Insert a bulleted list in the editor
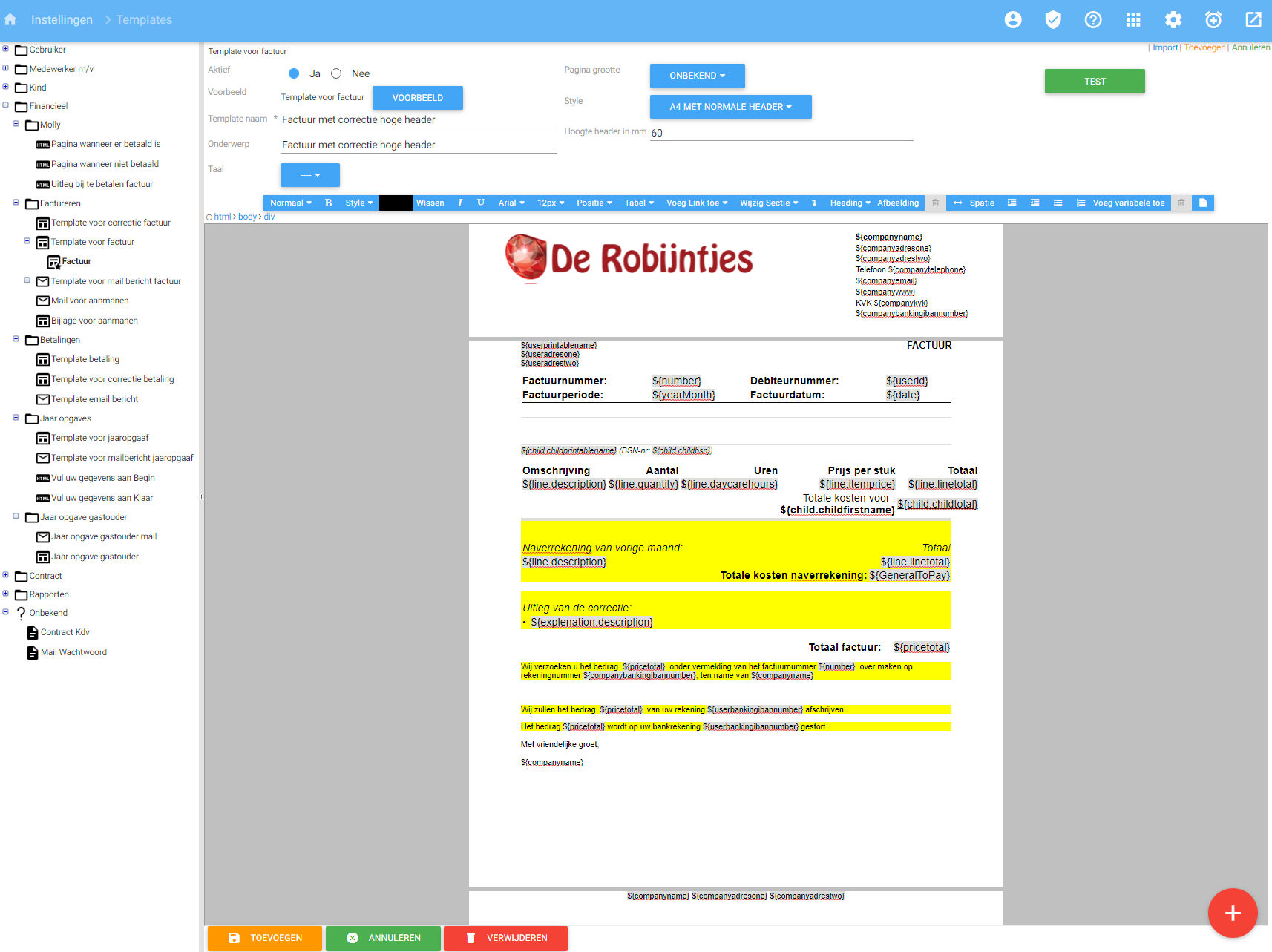Image resolution: width=1272 pixels, height=952 pixels. [1058, 203]
